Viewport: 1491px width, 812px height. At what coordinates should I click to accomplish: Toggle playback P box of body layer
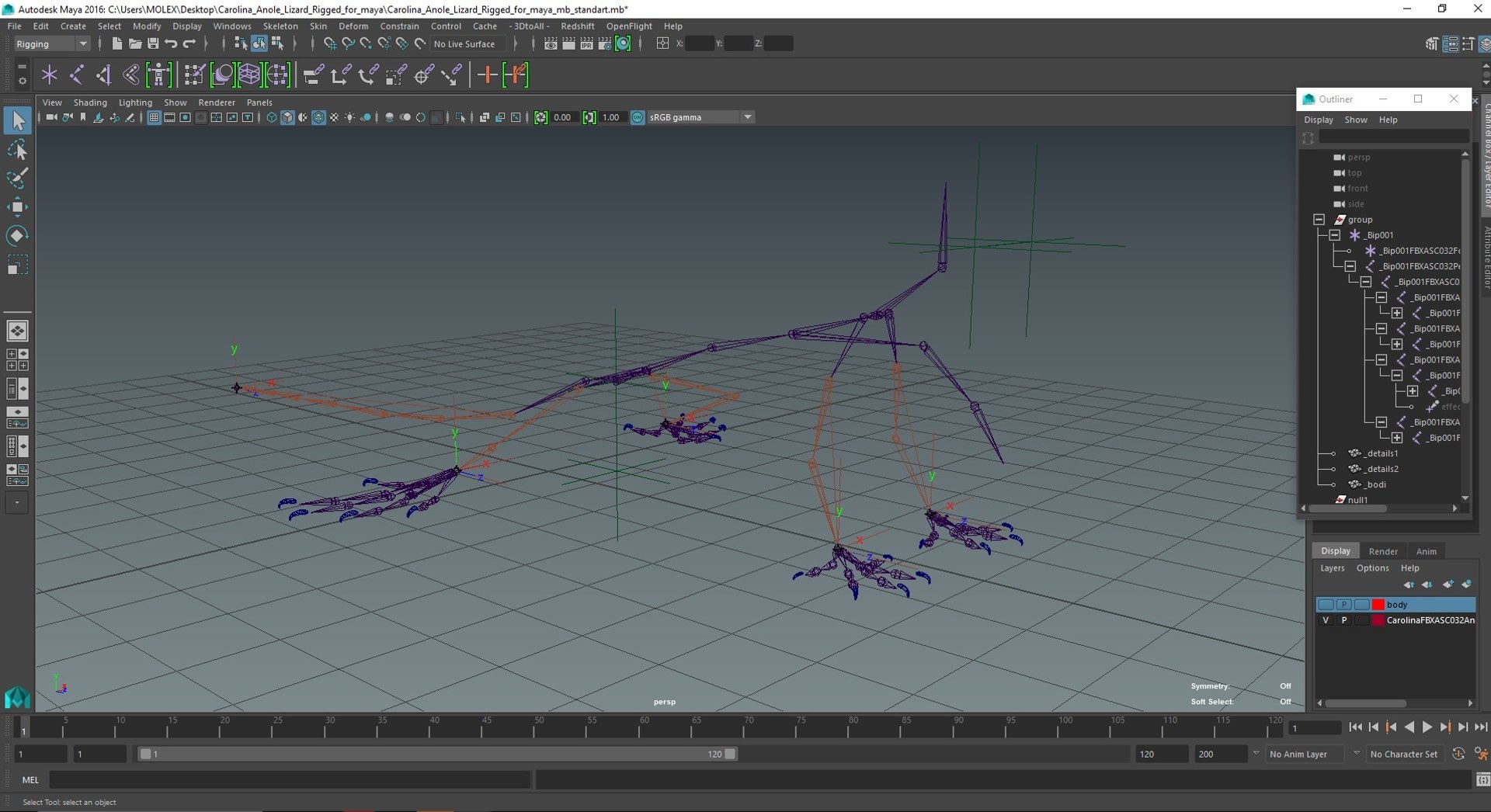click(1343, 605)
